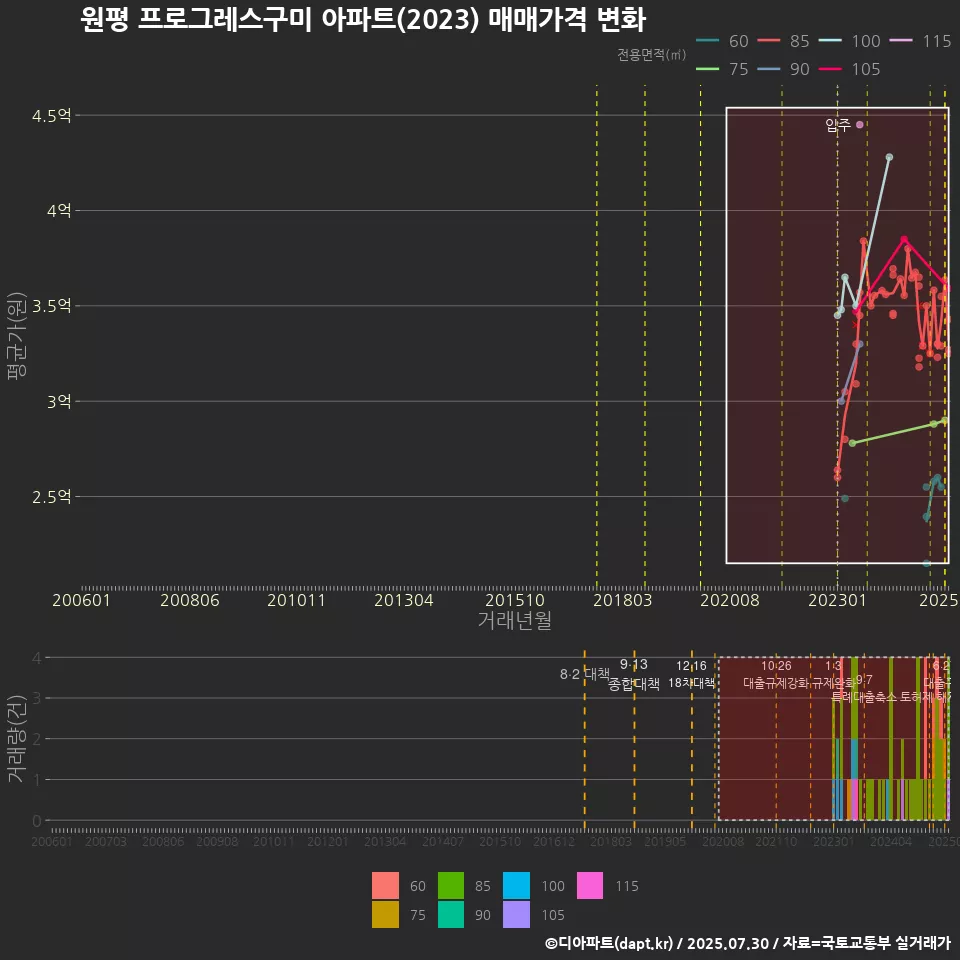Click the green 85 bar legend swatch
This screenshot has width=960, height=960.
(451, 885)
